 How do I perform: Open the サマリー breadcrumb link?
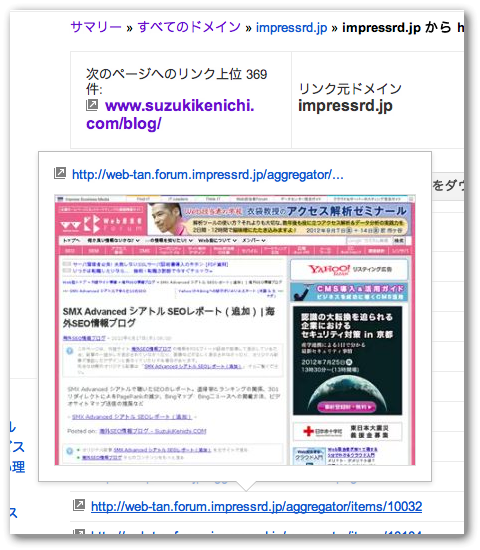pos(96,27)
